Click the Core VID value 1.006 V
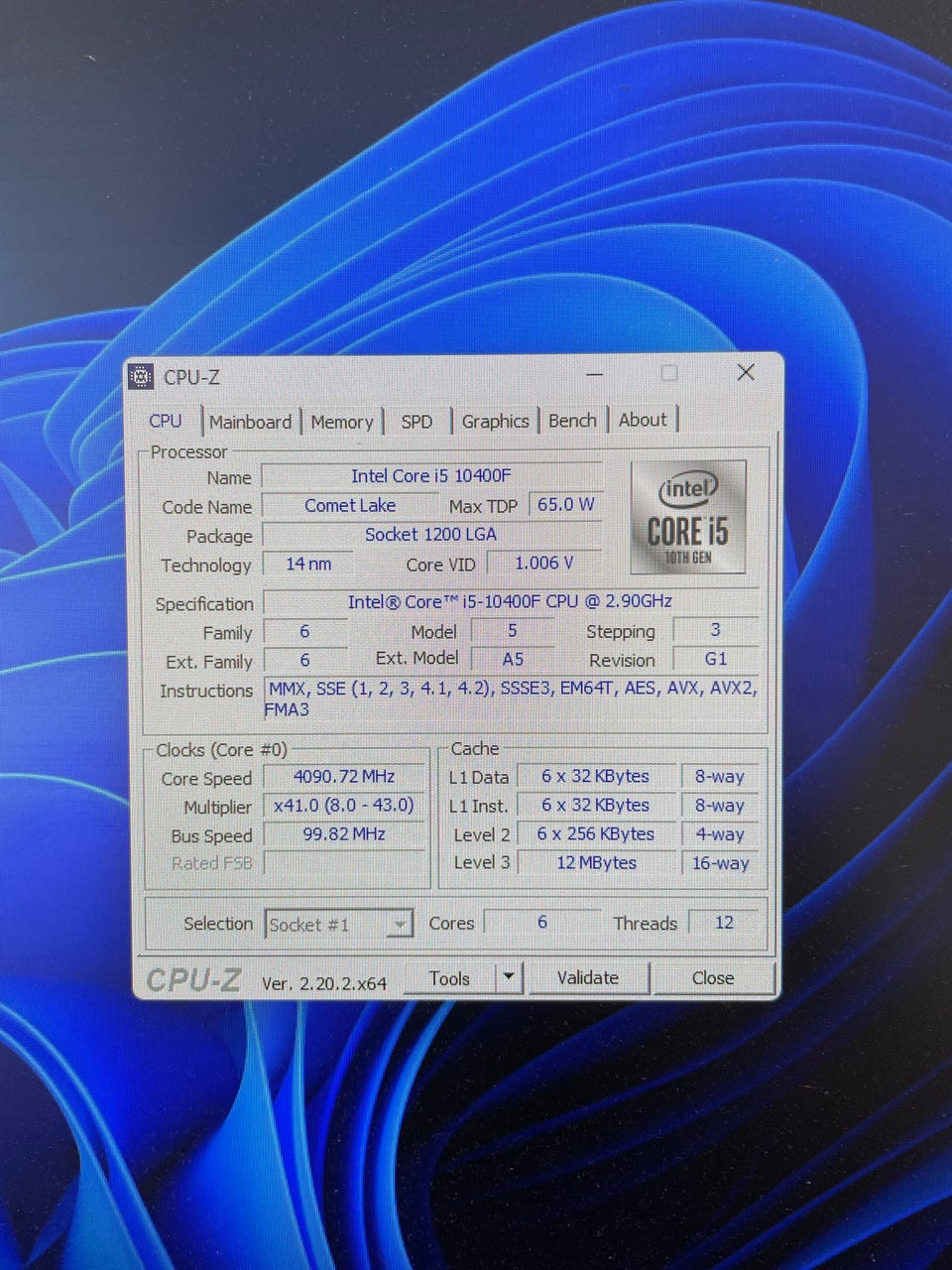The image size is (952, 1270). (544, 563)
